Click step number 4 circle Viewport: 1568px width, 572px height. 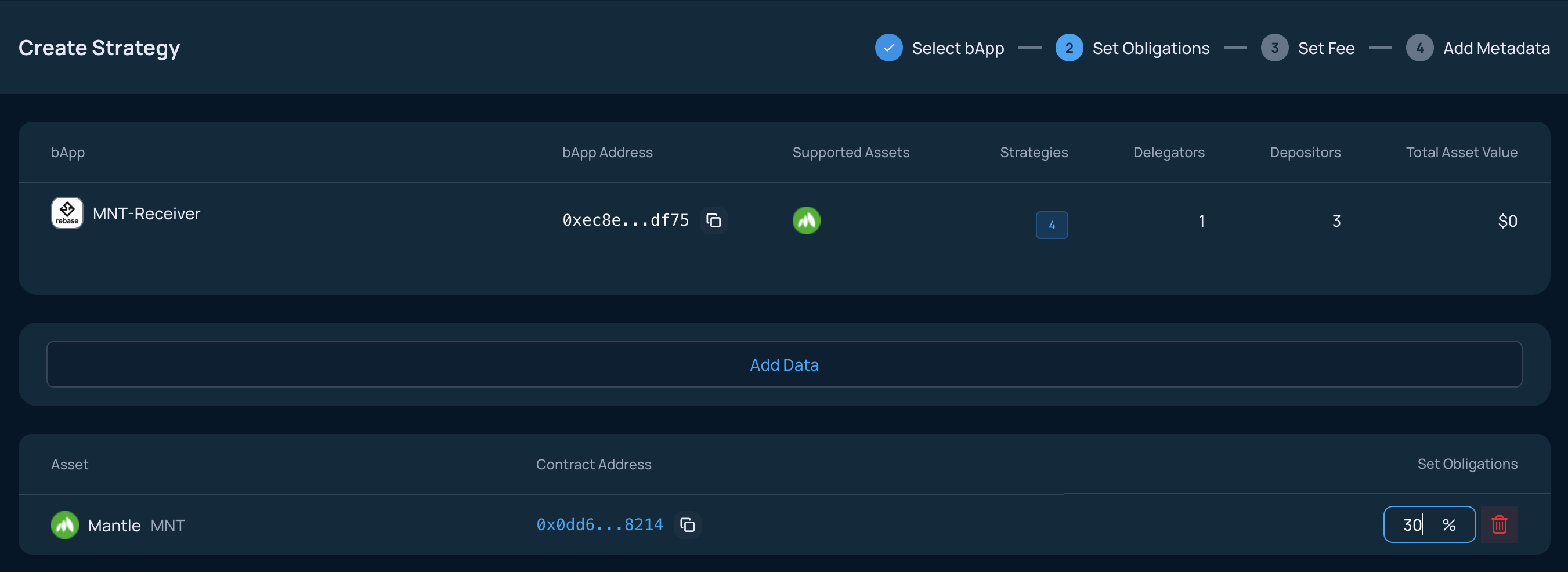pos(1419,48)
